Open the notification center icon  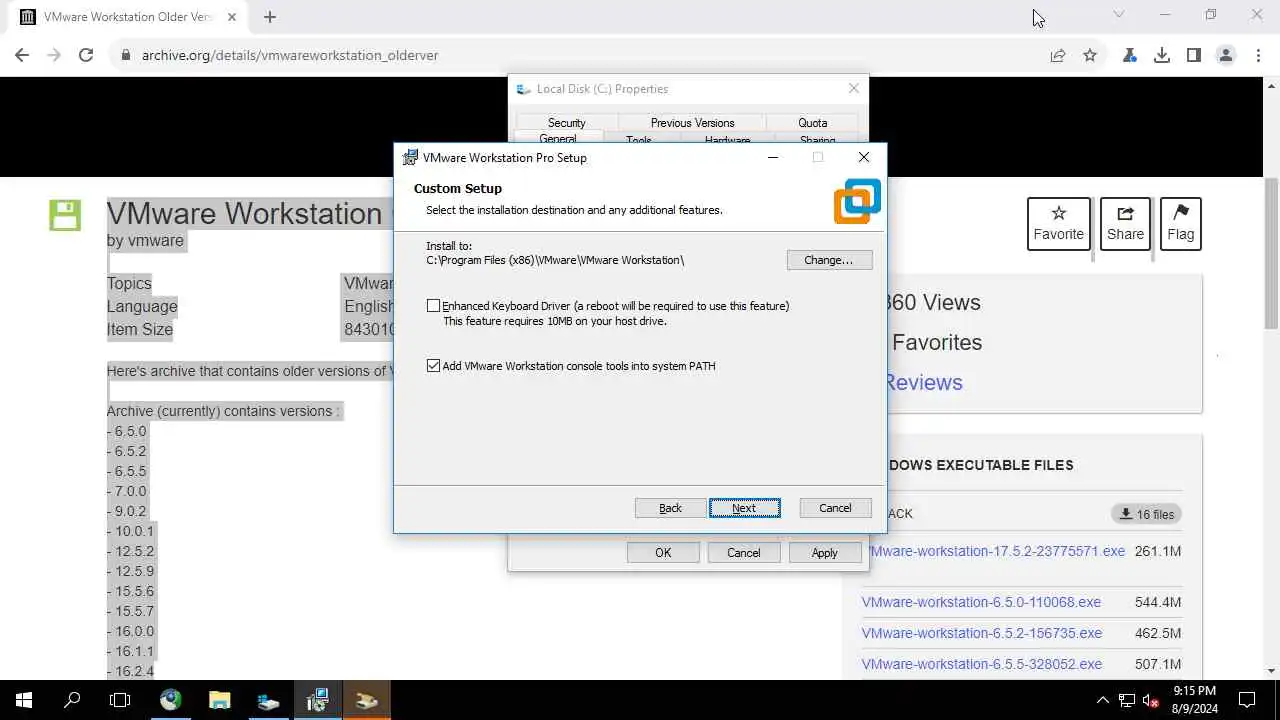1247,700
